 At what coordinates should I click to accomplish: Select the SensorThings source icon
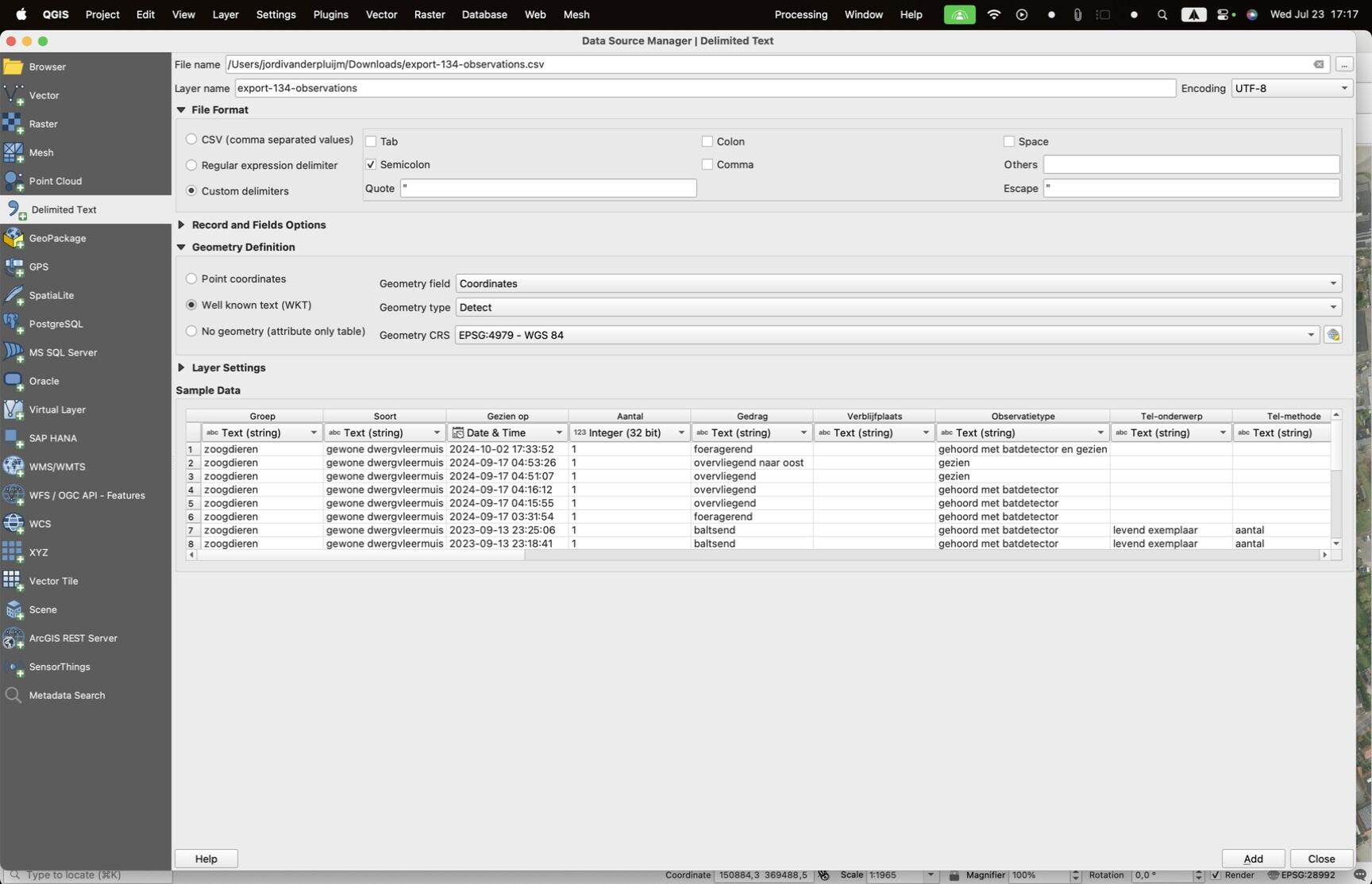[x=13, y=667]
